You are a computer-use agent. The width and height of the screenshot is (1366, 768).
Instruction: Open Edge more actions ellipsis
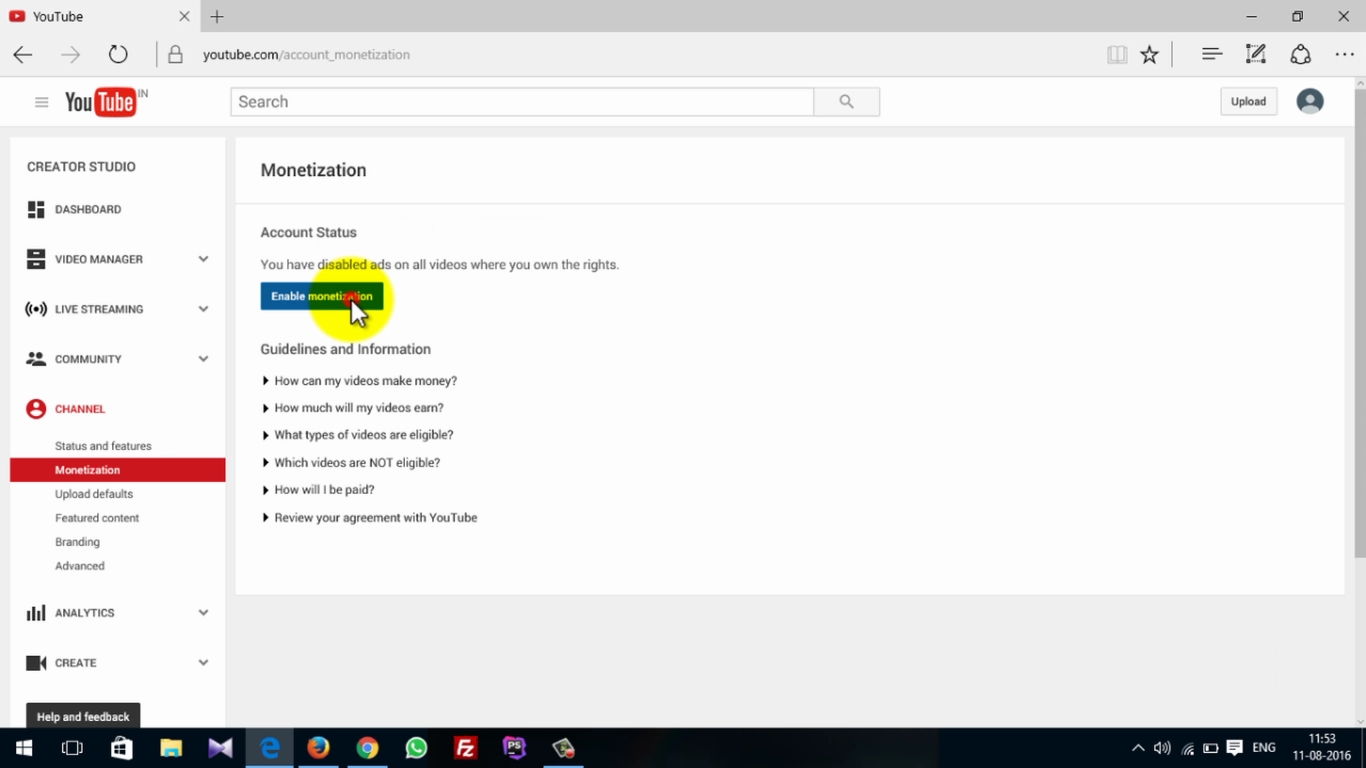(x=1345, y=55)
